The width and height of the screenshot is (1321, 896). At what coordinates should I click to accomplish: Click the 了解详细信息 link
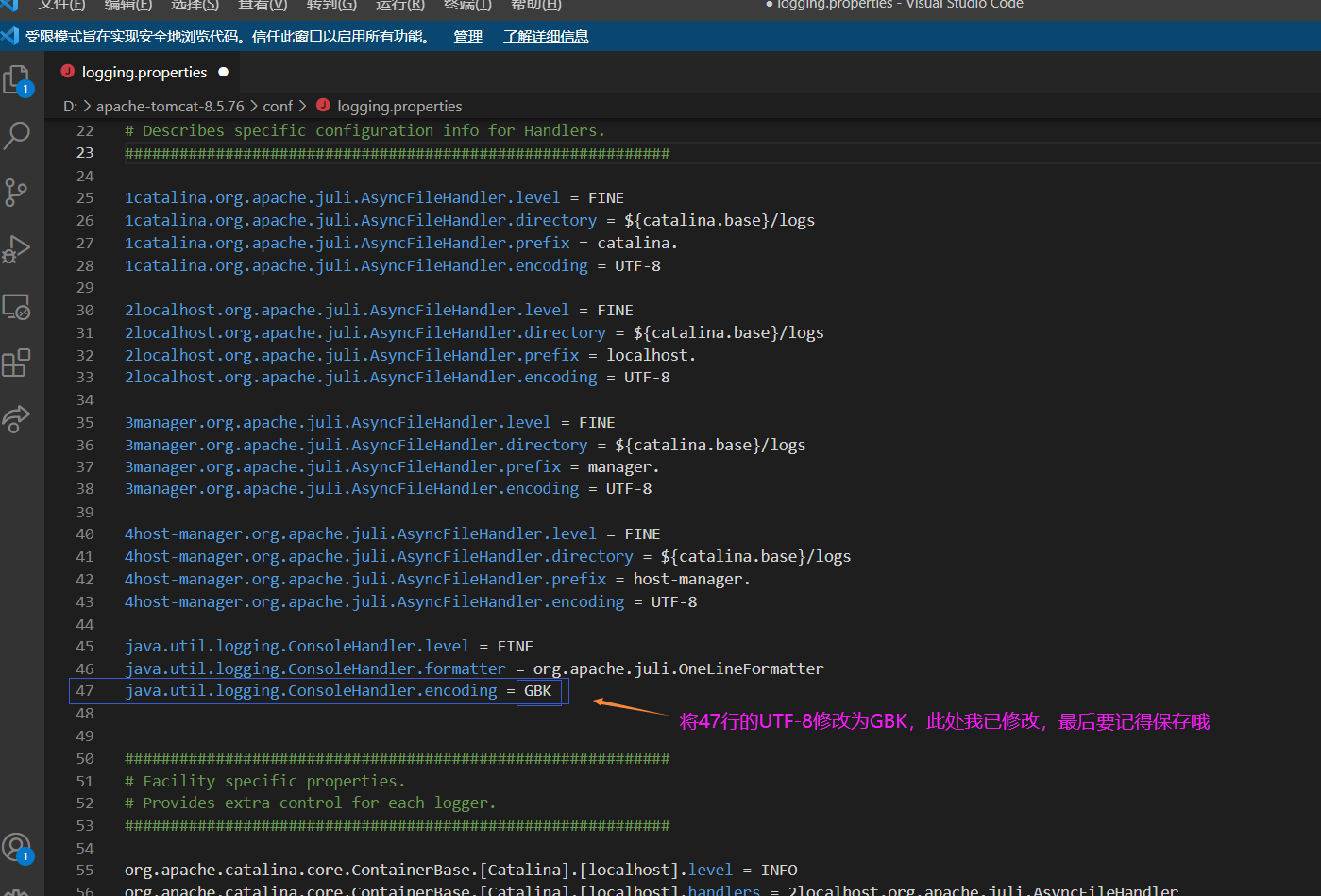(x=546, y=37)
